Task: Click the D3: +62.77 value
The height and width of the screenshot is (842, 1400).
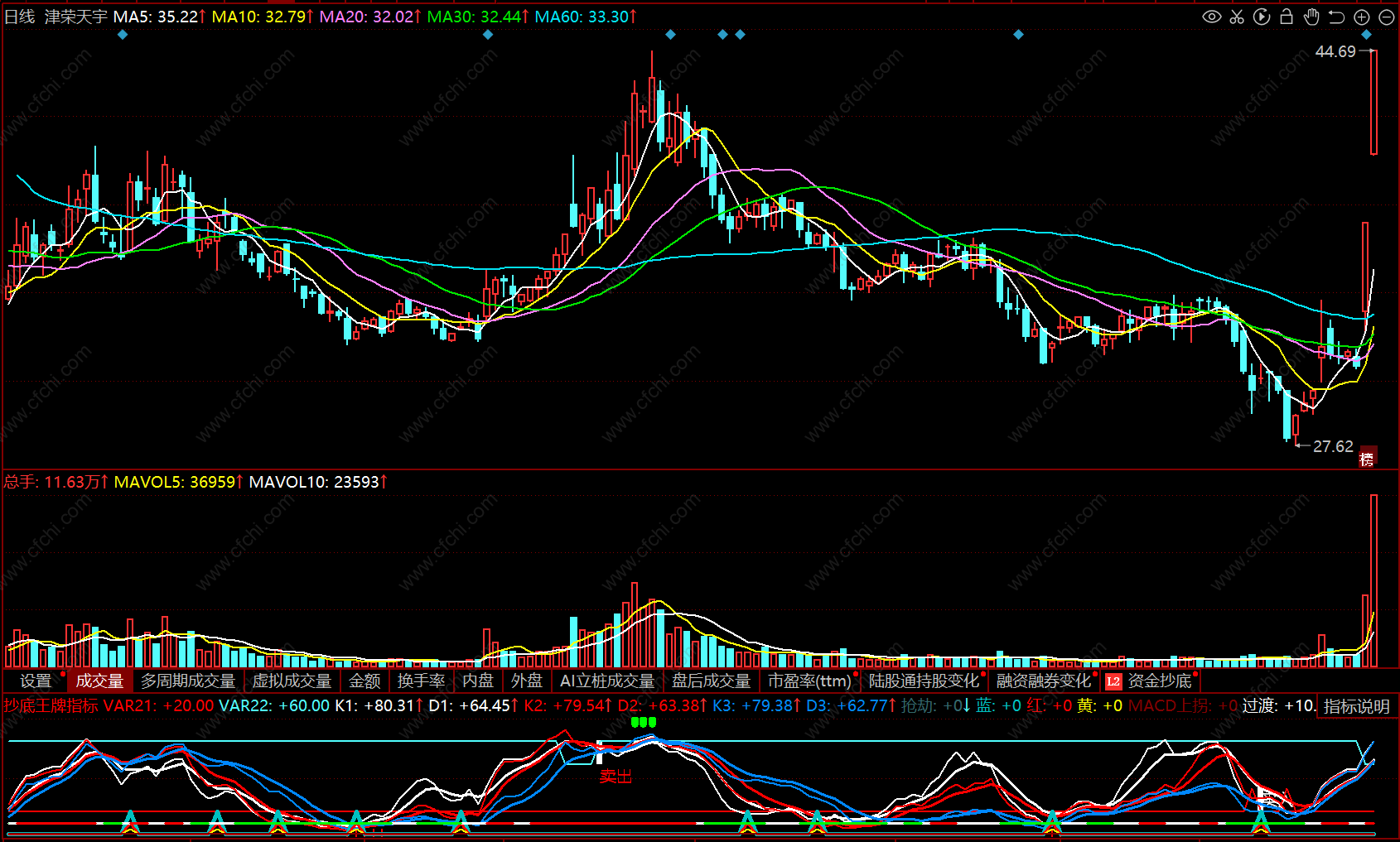Action: (851, 705)
